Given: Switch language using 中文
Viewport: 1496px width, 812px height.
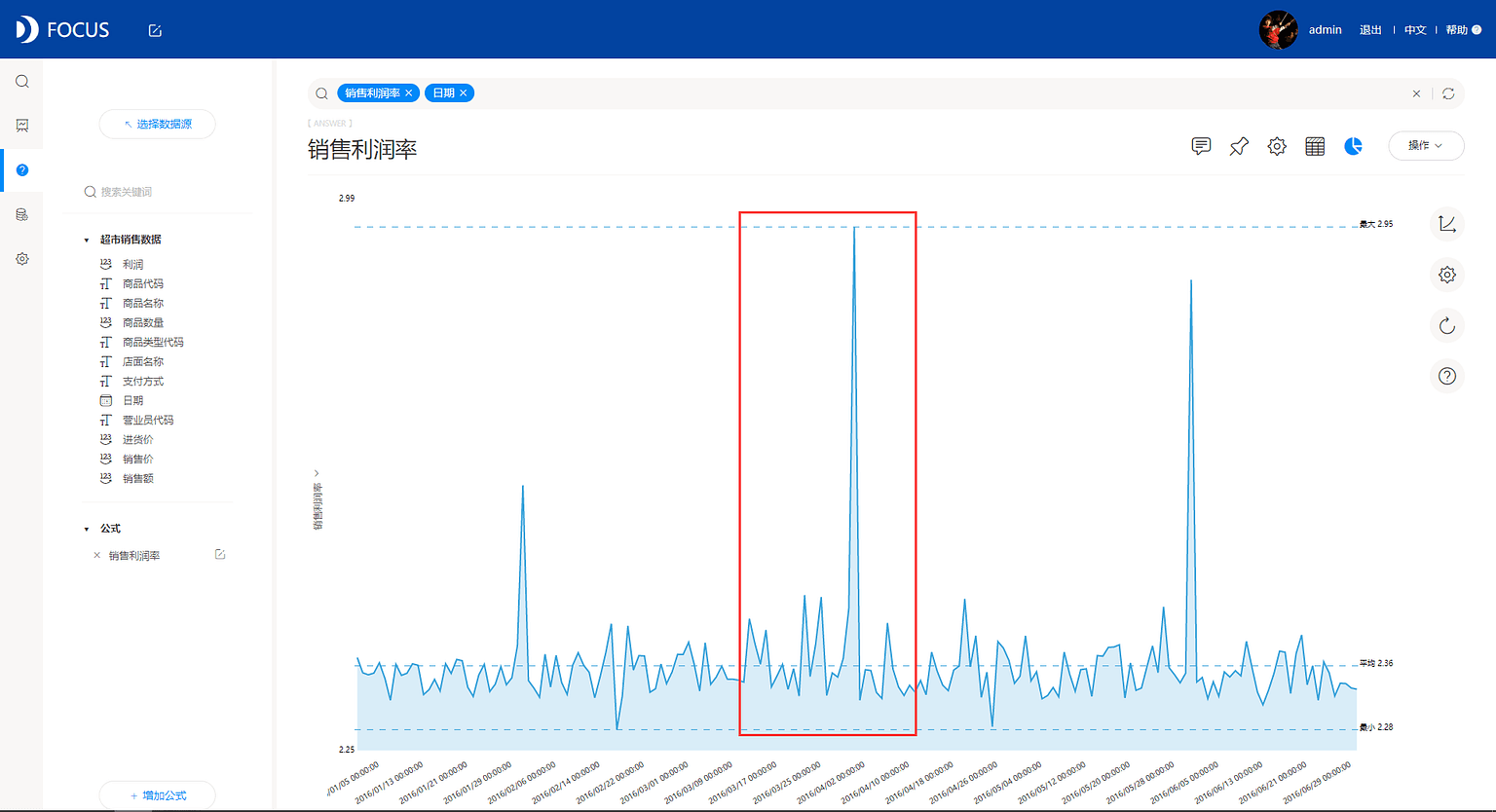Looking at the screenshot, I should (1415, 30).
